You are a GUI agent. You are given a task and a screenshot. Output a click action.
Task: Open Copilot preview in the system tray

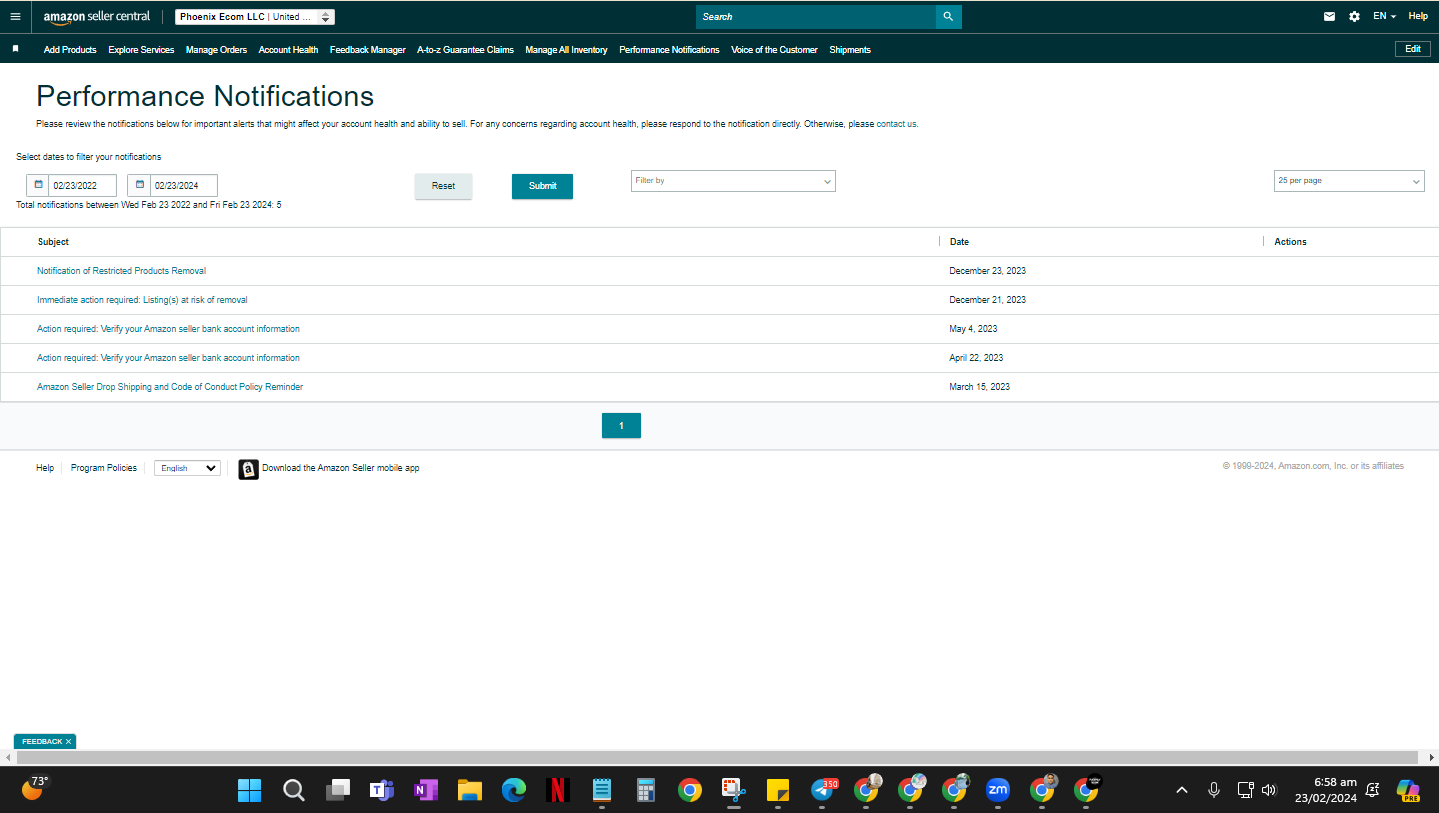coord(1408,790)
